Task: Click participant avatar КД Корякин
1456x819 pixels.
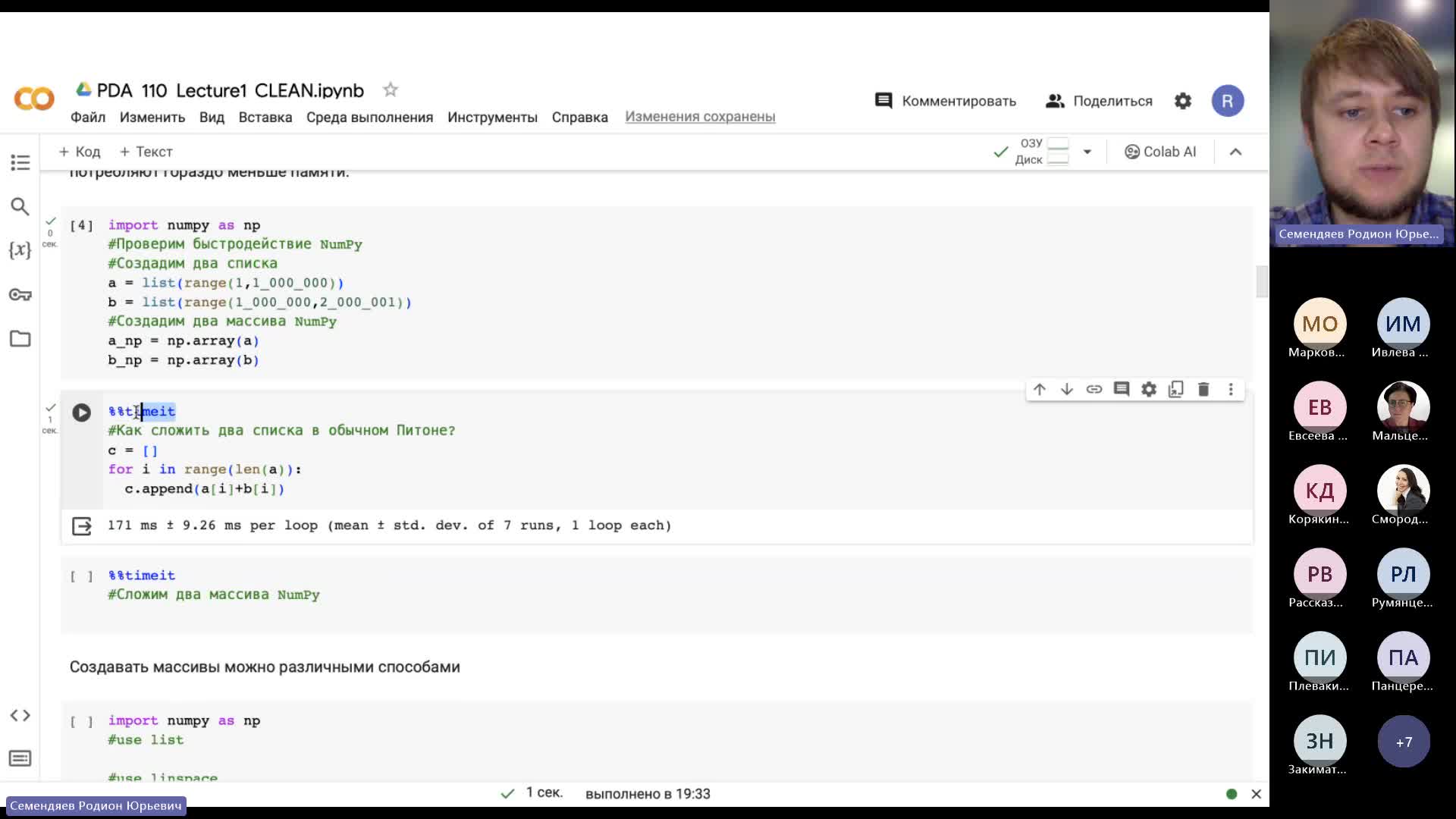Action: click(x=1319, y=491)
